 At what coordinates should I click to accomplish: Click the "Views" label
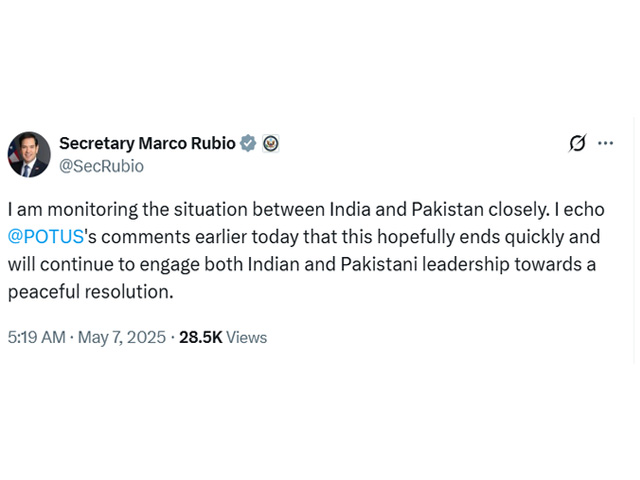click(246, 337)
